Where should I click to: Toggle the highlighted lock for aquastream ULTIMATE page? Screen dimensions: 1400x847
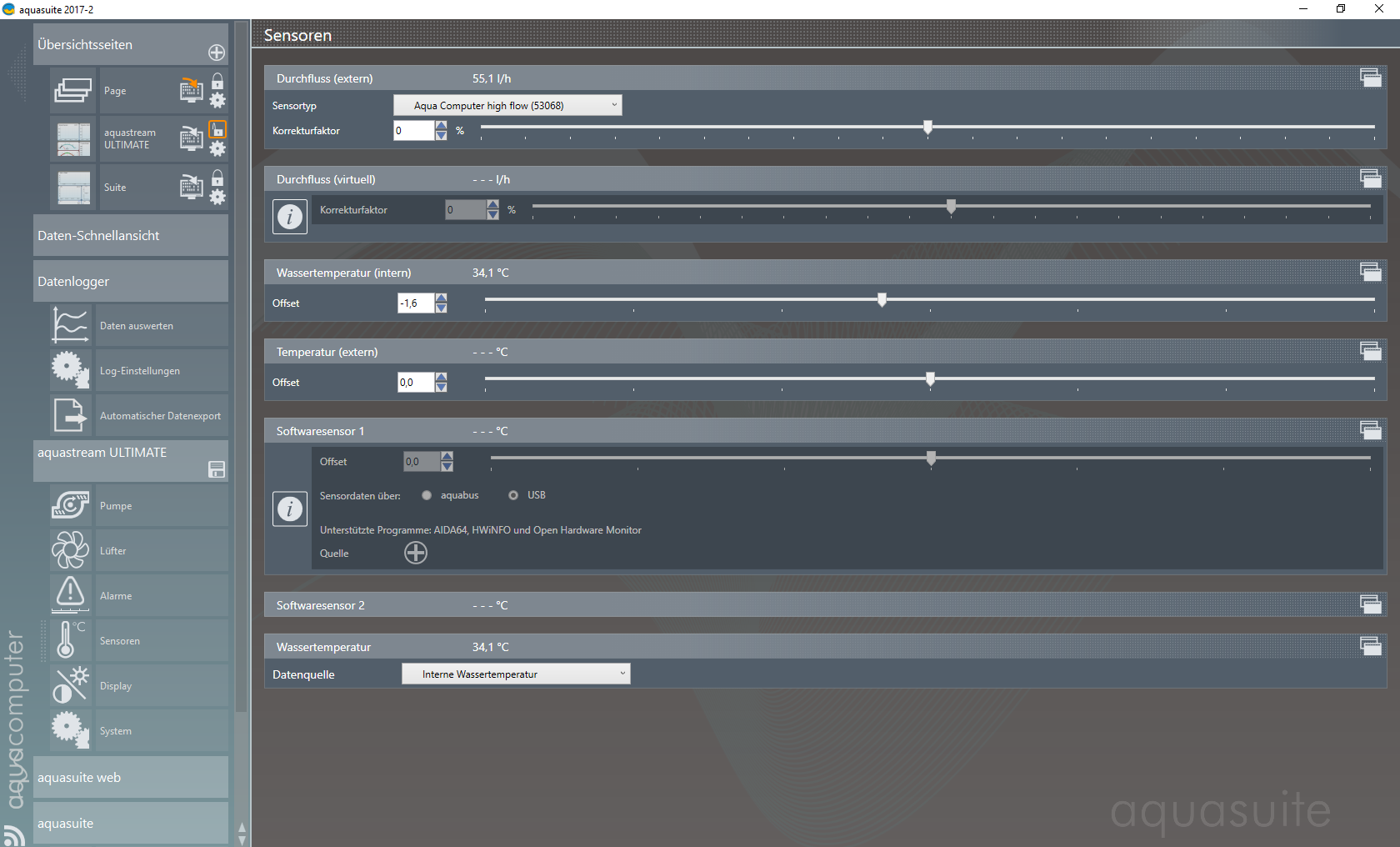tap(217, 129)
